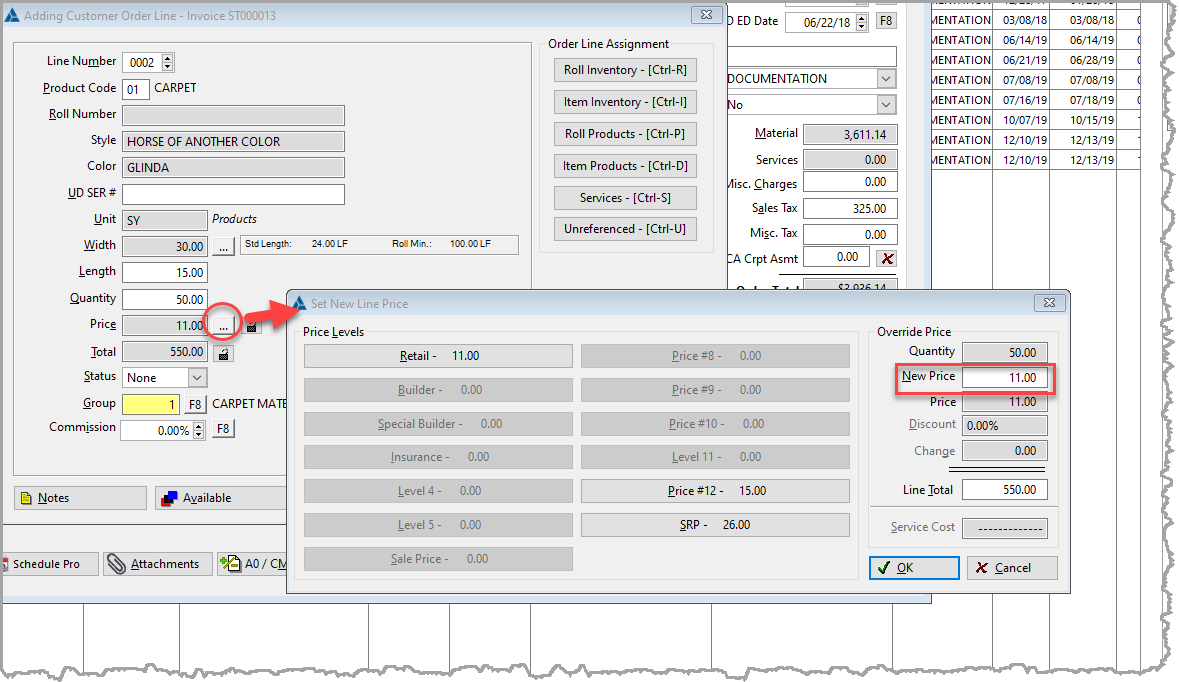Click the F8 button next to Commission
This screenshot has width=1179, height=682.
pyautogui.click(x=223, y=429)
